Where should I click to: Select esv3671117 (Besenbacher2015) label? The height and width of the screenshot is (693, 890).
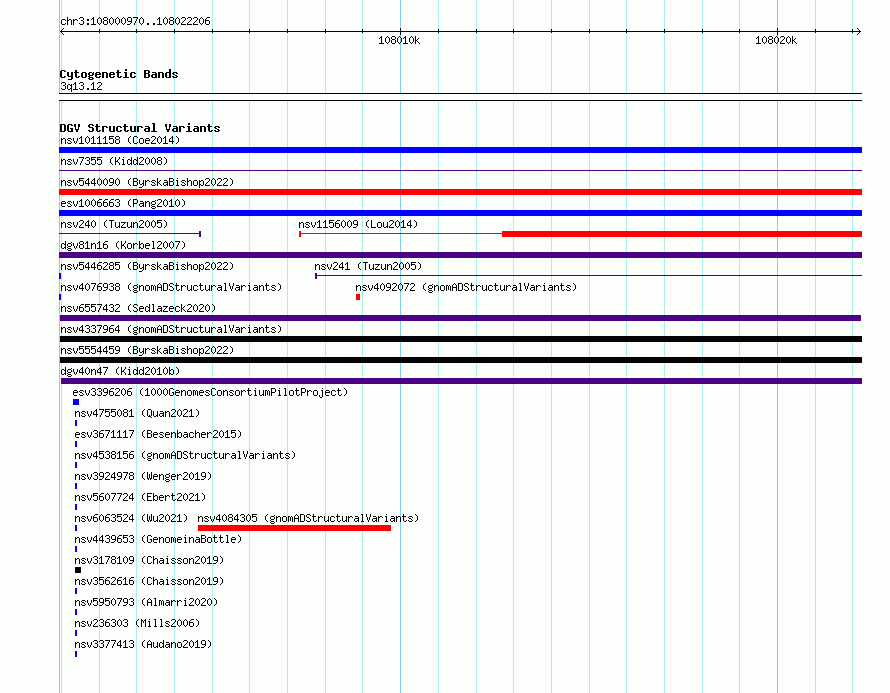(x=158, y=434)
